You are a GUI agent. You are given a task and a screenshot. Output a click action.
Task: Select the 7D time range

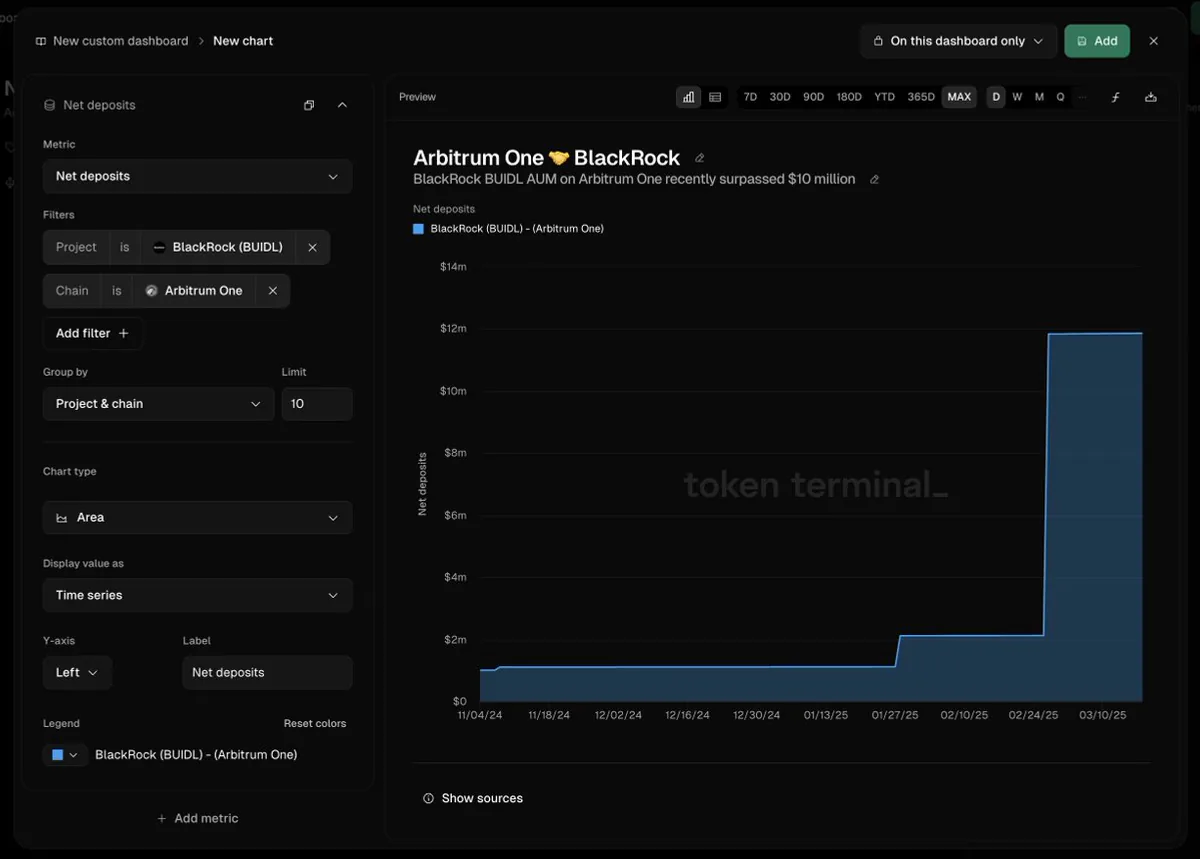(750, 97)
